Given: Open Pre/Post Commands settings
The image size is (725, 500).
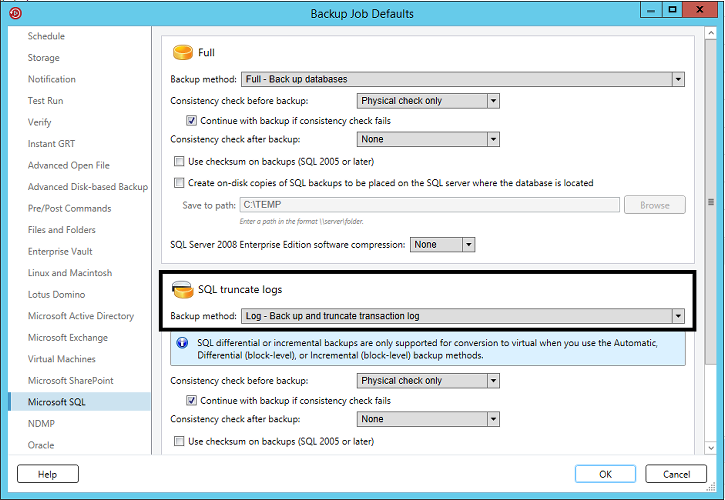Looking at the screenshot, I should (x=69, y=208).
